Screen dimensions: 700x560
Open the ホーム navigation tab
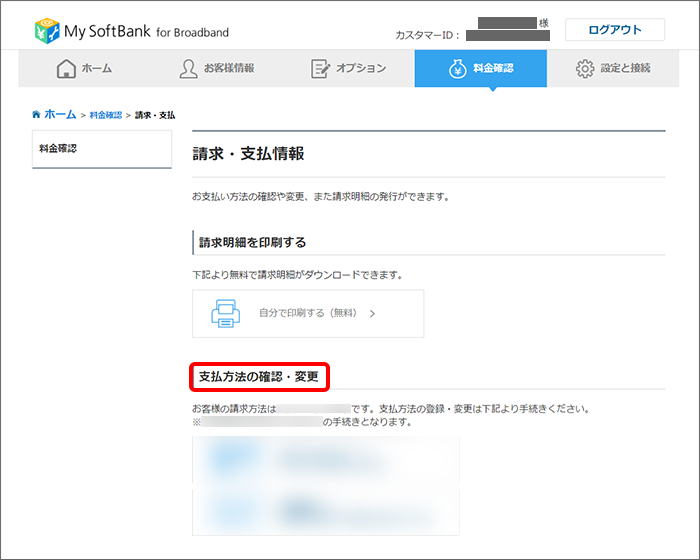84,68
